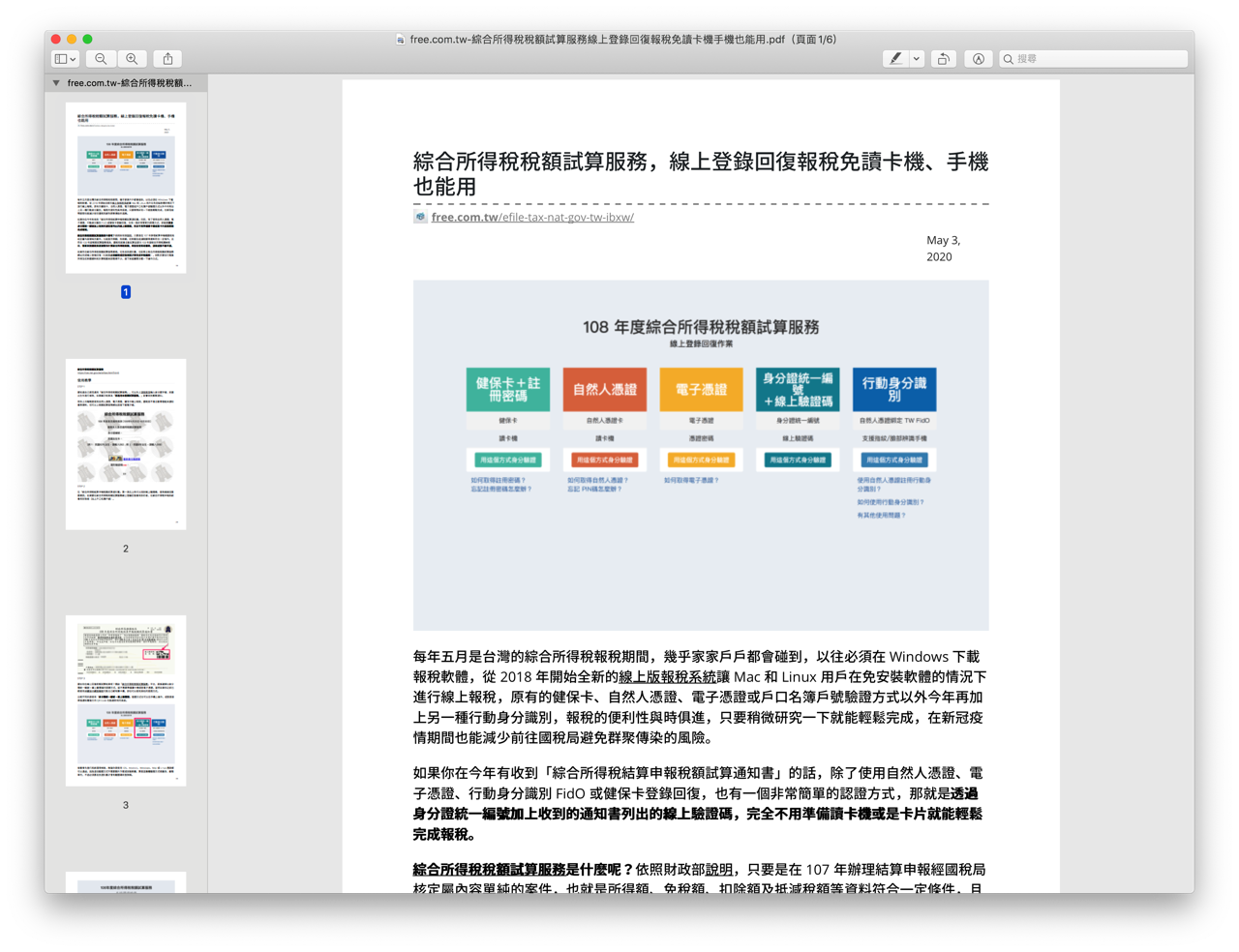
Task: Select page 3 thumbnail in sidebar
Action: click(x=126, y=700)
